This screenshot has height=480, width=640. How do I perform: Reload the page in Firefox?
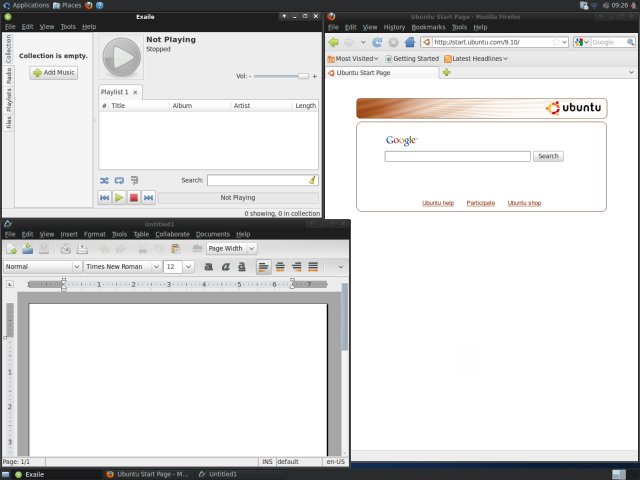tap(377, 42)
